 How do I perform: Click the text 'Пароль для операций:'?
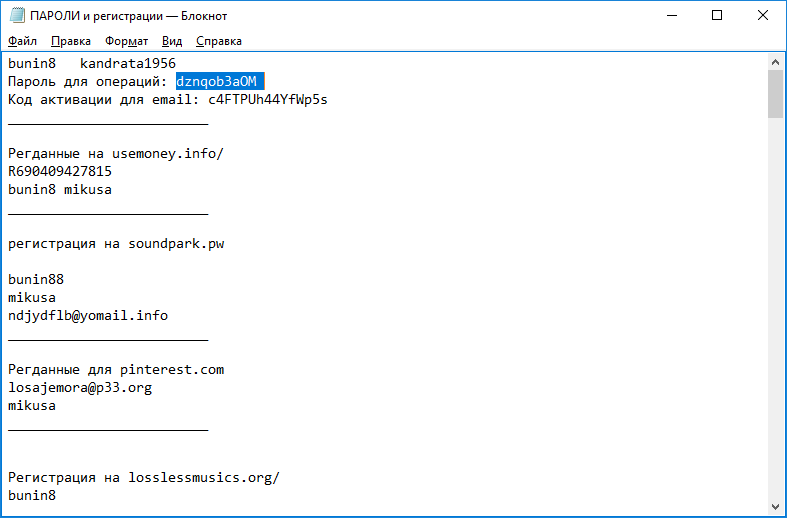click(88, 81)
